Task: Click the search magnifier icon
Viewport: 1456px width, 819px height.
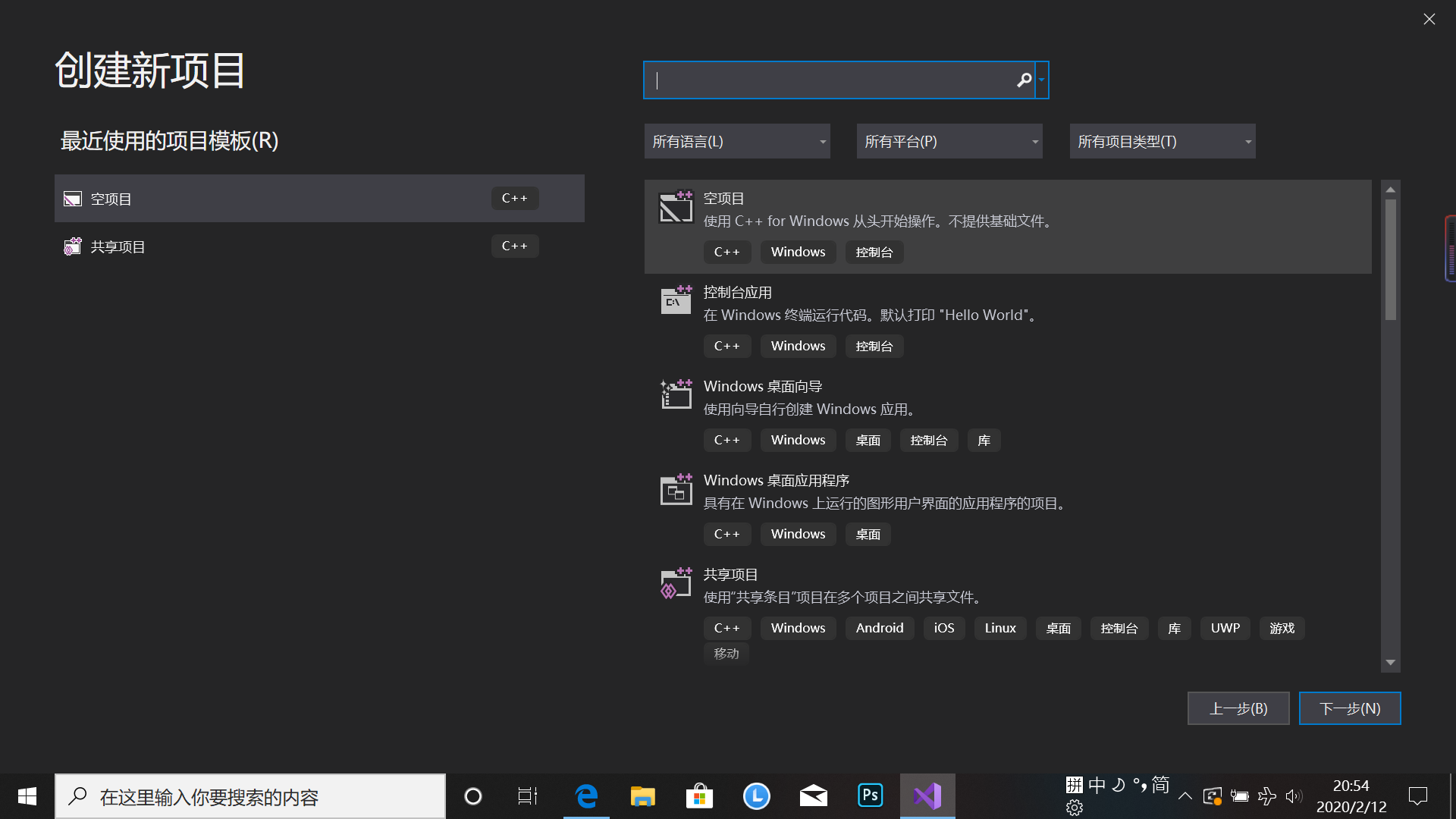Action: coord(1024,80)
